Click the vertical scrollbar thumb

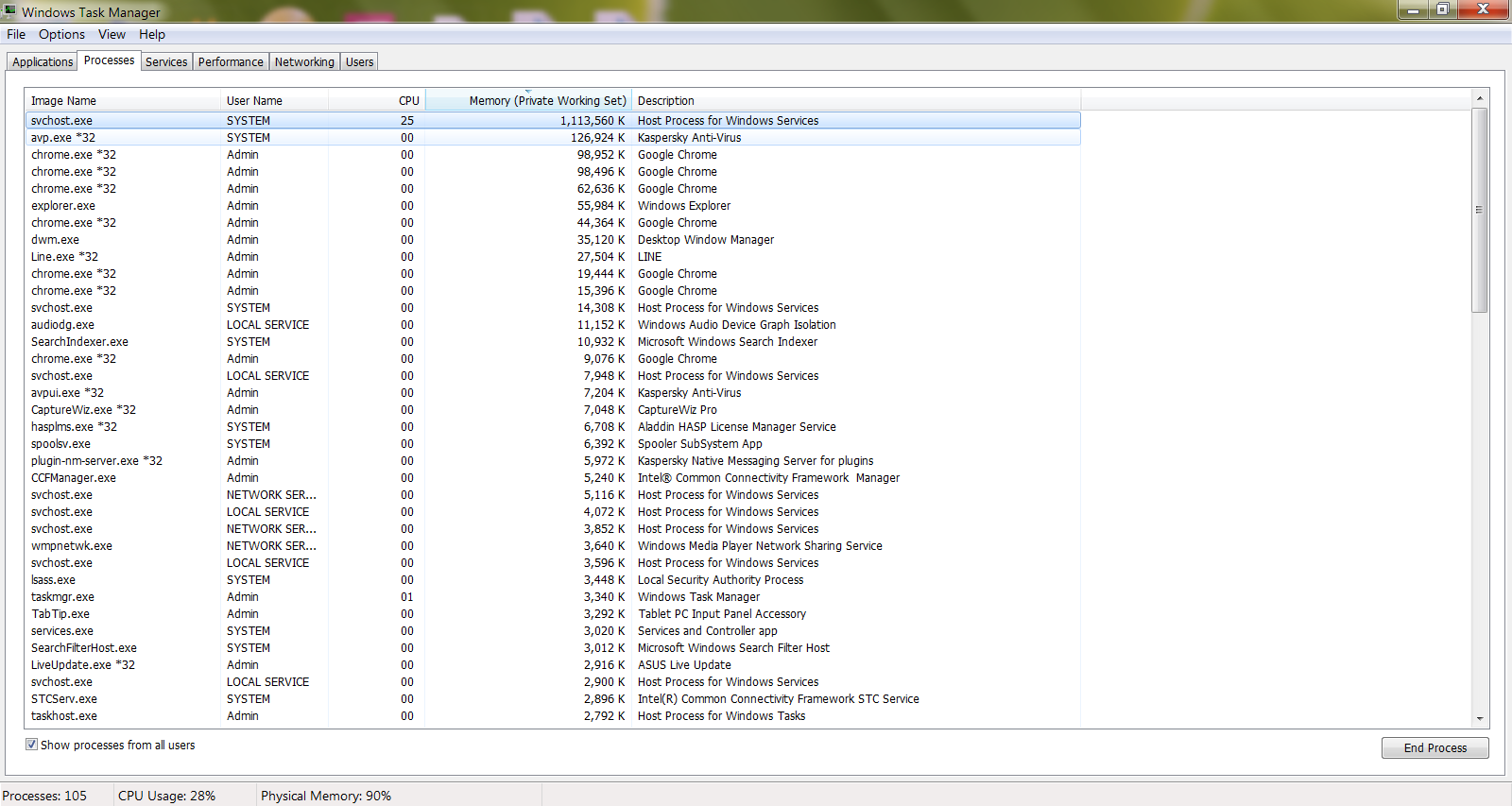click(x=1480, y=210)
